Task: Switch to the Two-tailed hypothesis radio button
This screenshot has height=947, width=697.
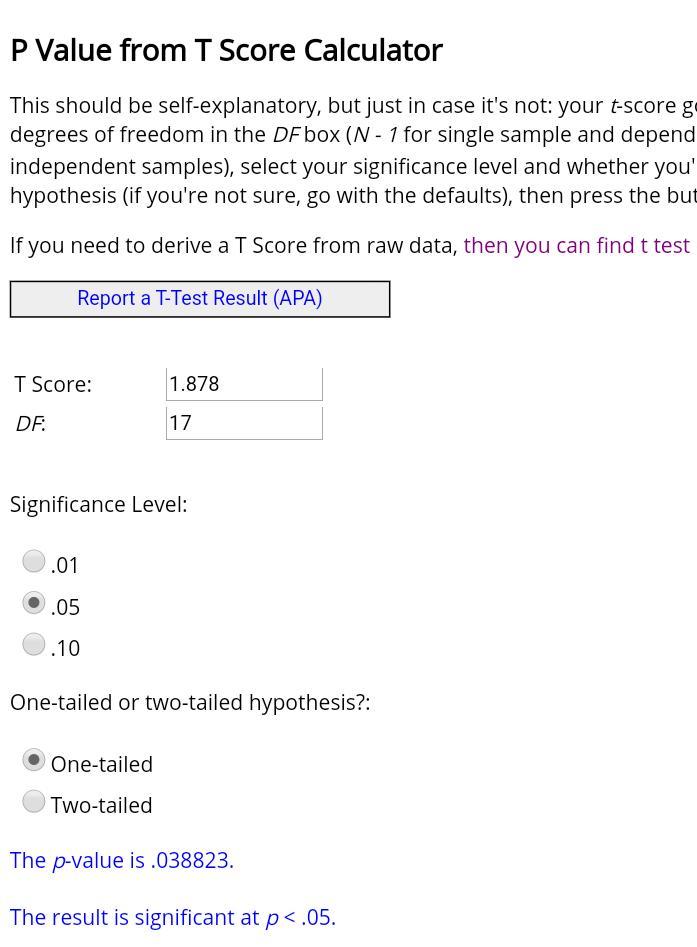Action: coord(34,801)
